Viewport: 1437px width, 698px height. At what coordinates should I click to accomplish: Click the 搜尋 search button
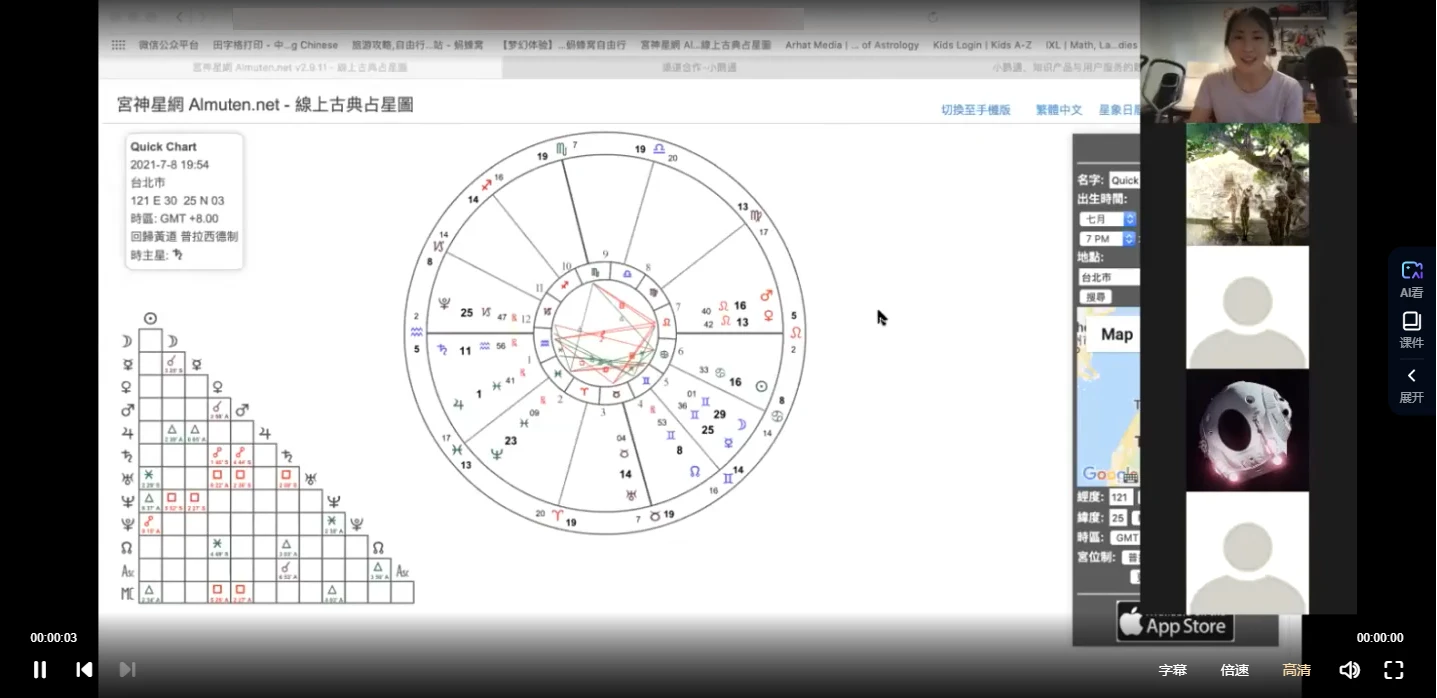pos(1096,297)
